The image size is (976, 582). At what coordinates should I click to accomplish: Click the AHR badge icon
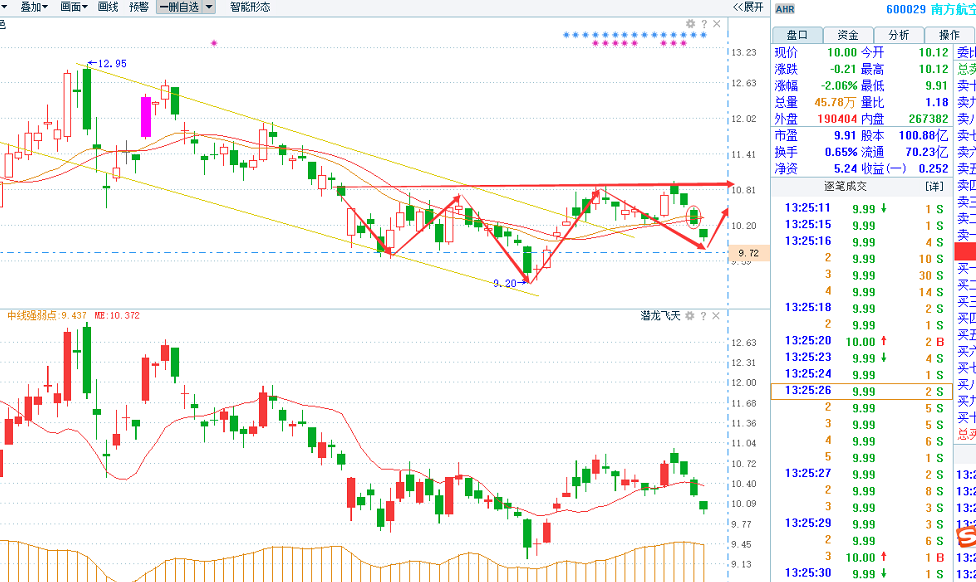click(785, 9)
